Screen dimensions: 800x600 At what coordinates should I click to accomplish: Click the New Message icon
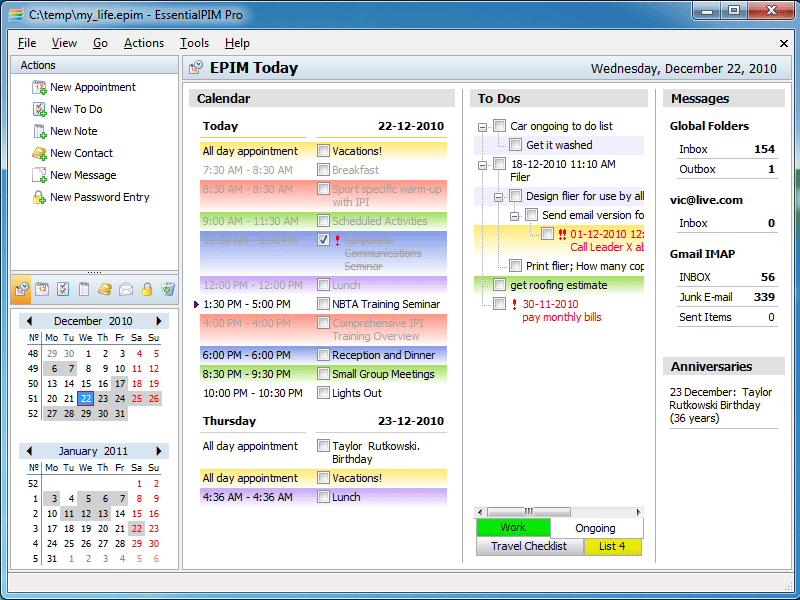[x=39, y=175]
